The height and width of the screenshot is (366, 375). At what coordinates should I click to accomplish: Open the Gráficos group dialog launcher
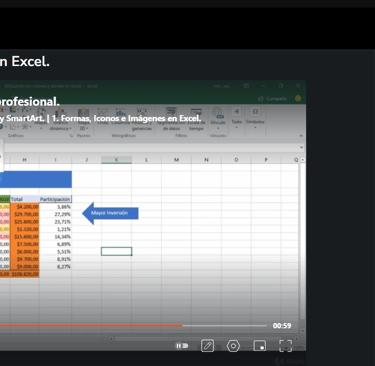pyautogui.click(x=71, y=136)
